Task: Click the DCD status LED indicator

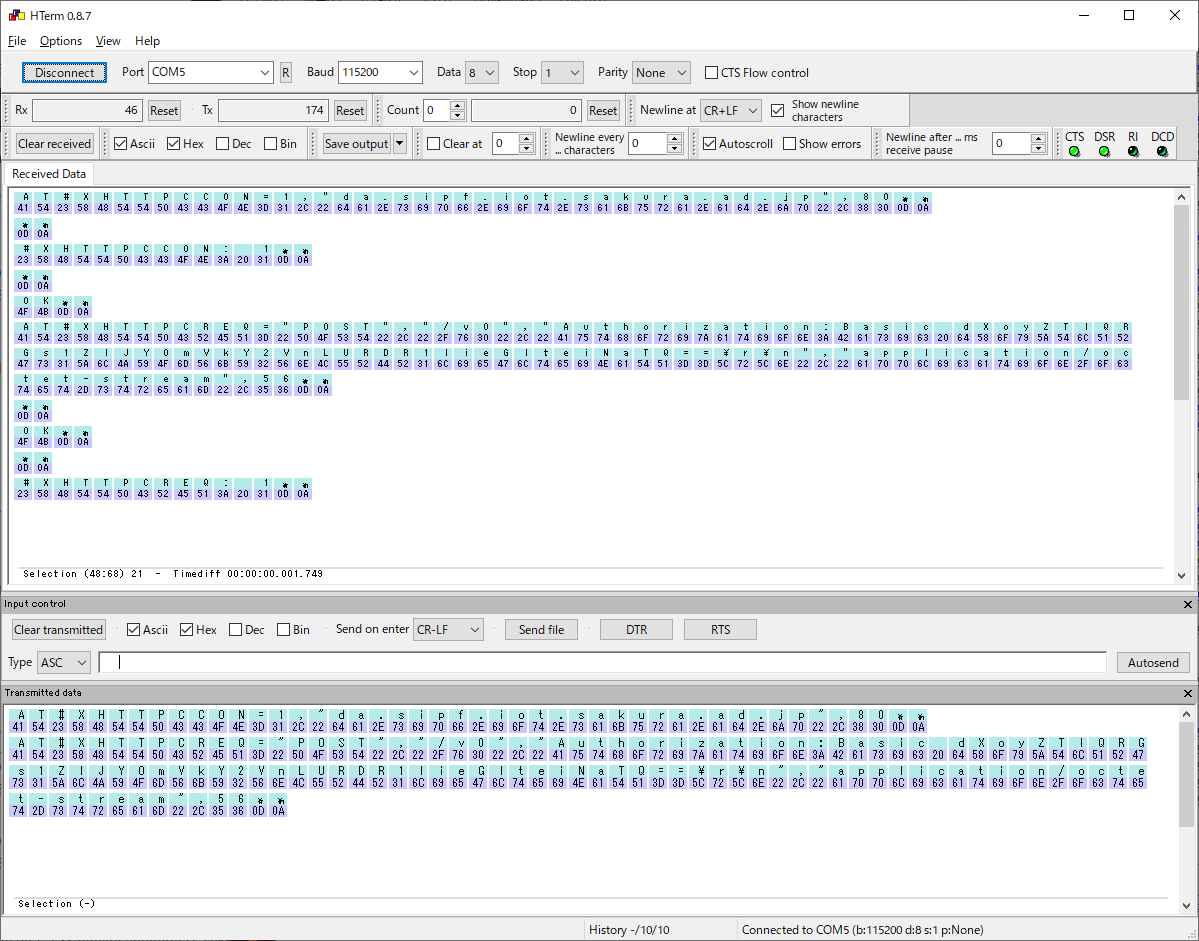Action: tap(1162, 151)
